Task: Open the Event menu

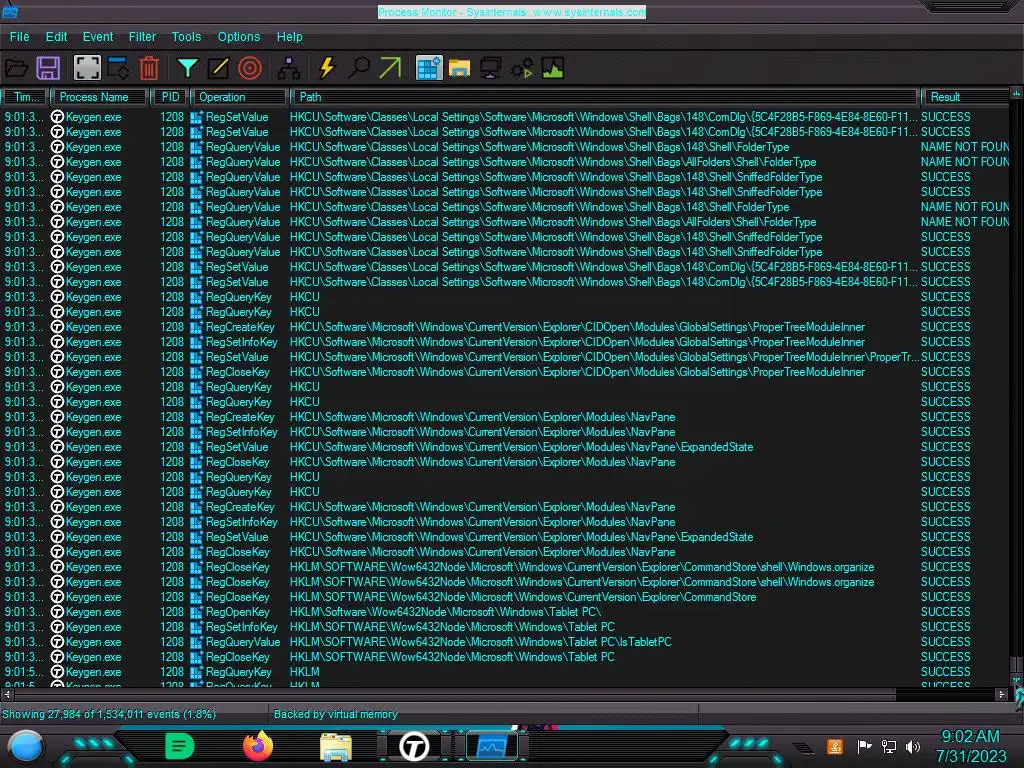Action: click(x=97, y=37)
